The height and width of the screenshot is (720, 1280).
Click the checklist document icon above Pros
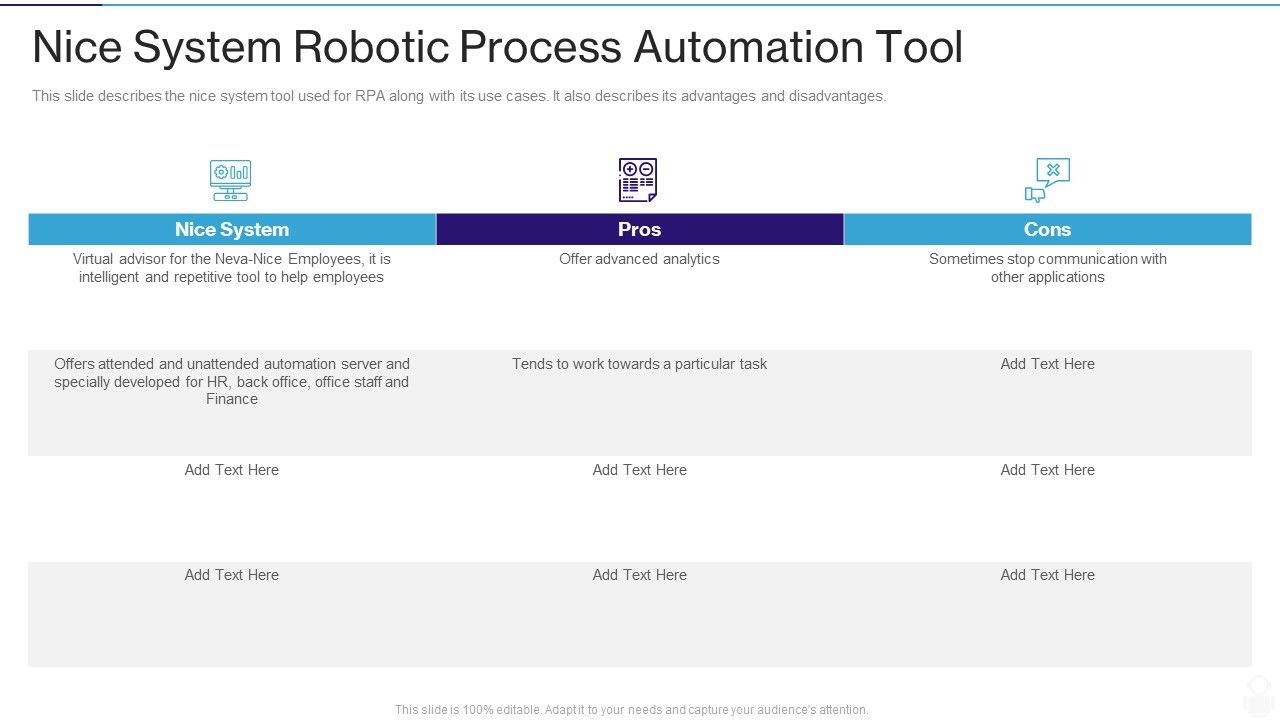point(638,180)
